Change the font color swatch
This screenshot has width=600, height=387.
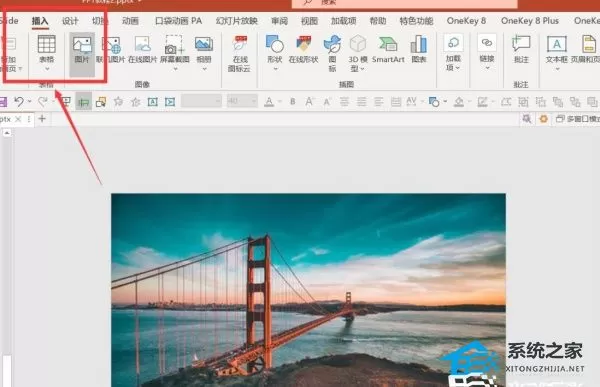tap(269, 102)
